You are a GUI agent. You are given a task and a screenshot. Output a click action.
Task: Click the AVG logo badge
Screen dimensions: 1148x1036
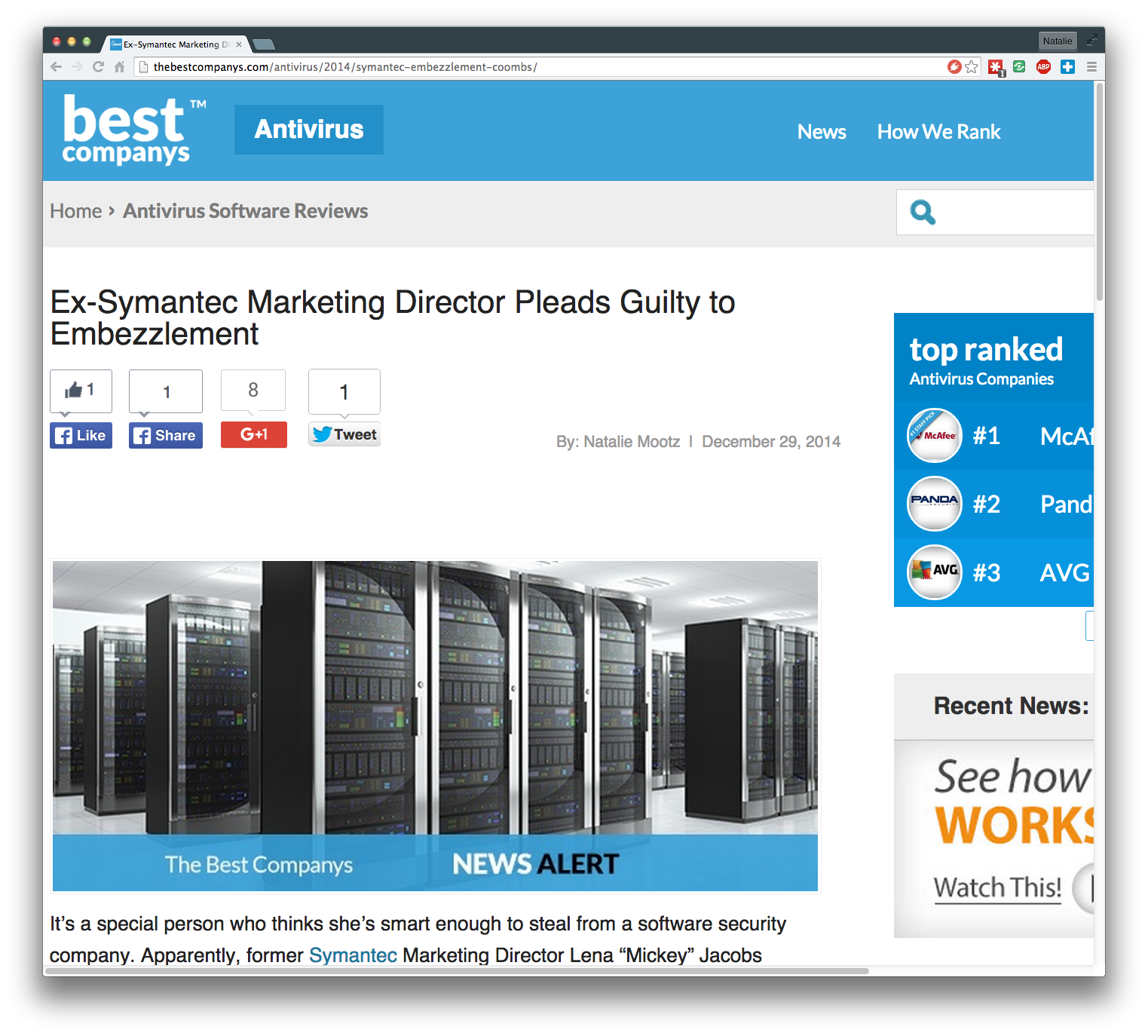pyautogui.click(x=935, y=572)
